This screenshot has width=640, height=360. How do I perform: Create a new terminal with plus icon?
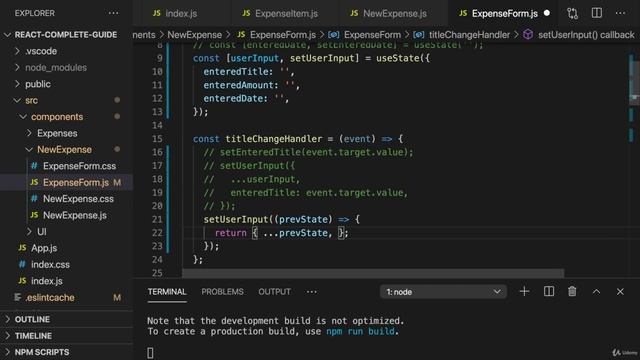[524, 291]
